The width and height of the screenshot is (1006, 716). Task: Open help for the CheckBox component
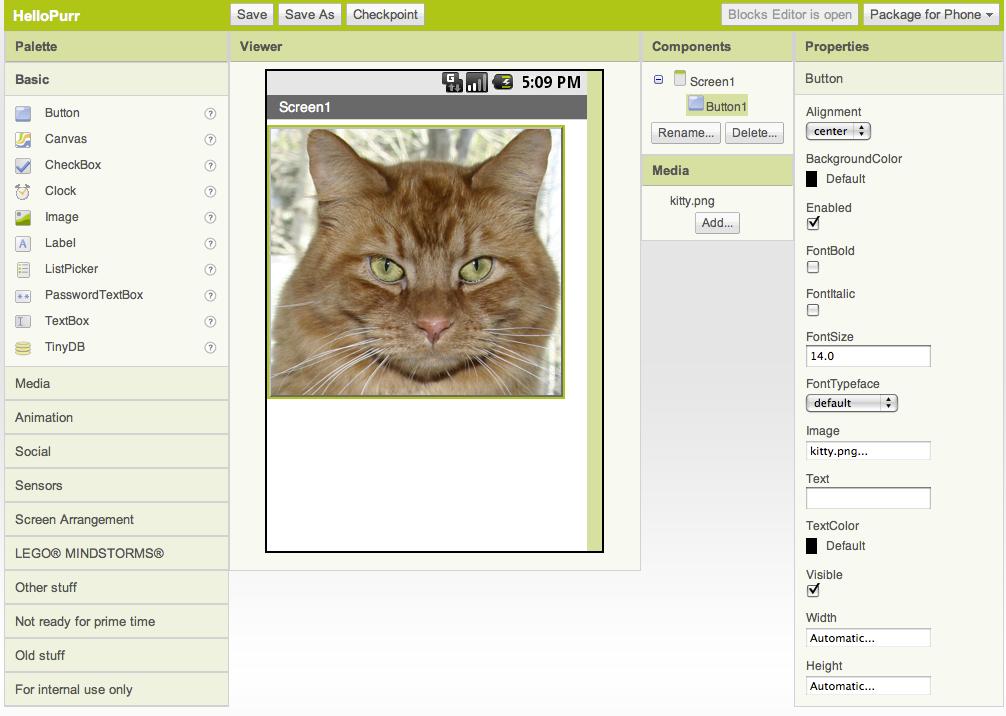(x=210, y=166)
